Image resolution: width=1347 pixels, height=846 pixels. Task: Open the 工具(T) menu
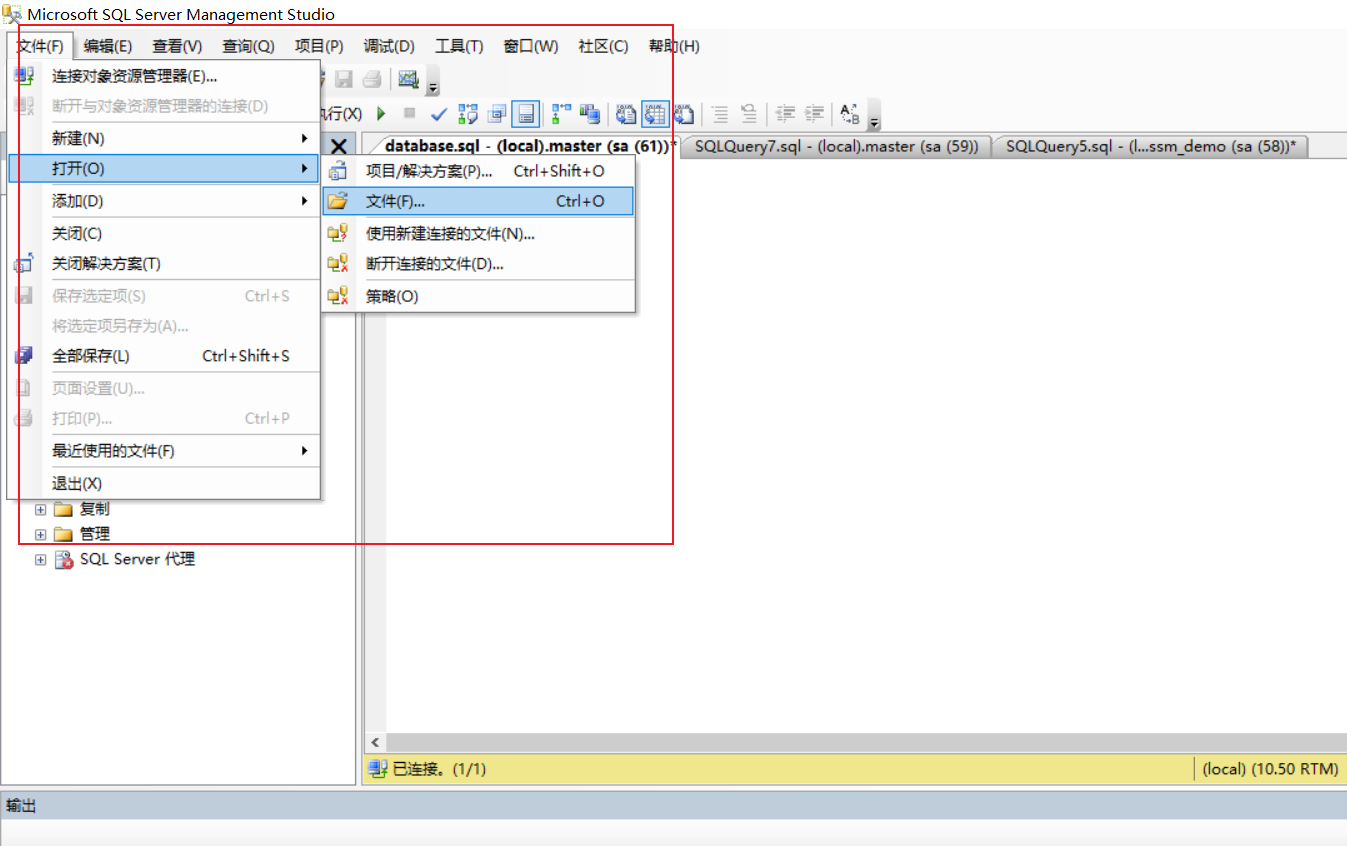pyautogui.click(x=459, y=46)
